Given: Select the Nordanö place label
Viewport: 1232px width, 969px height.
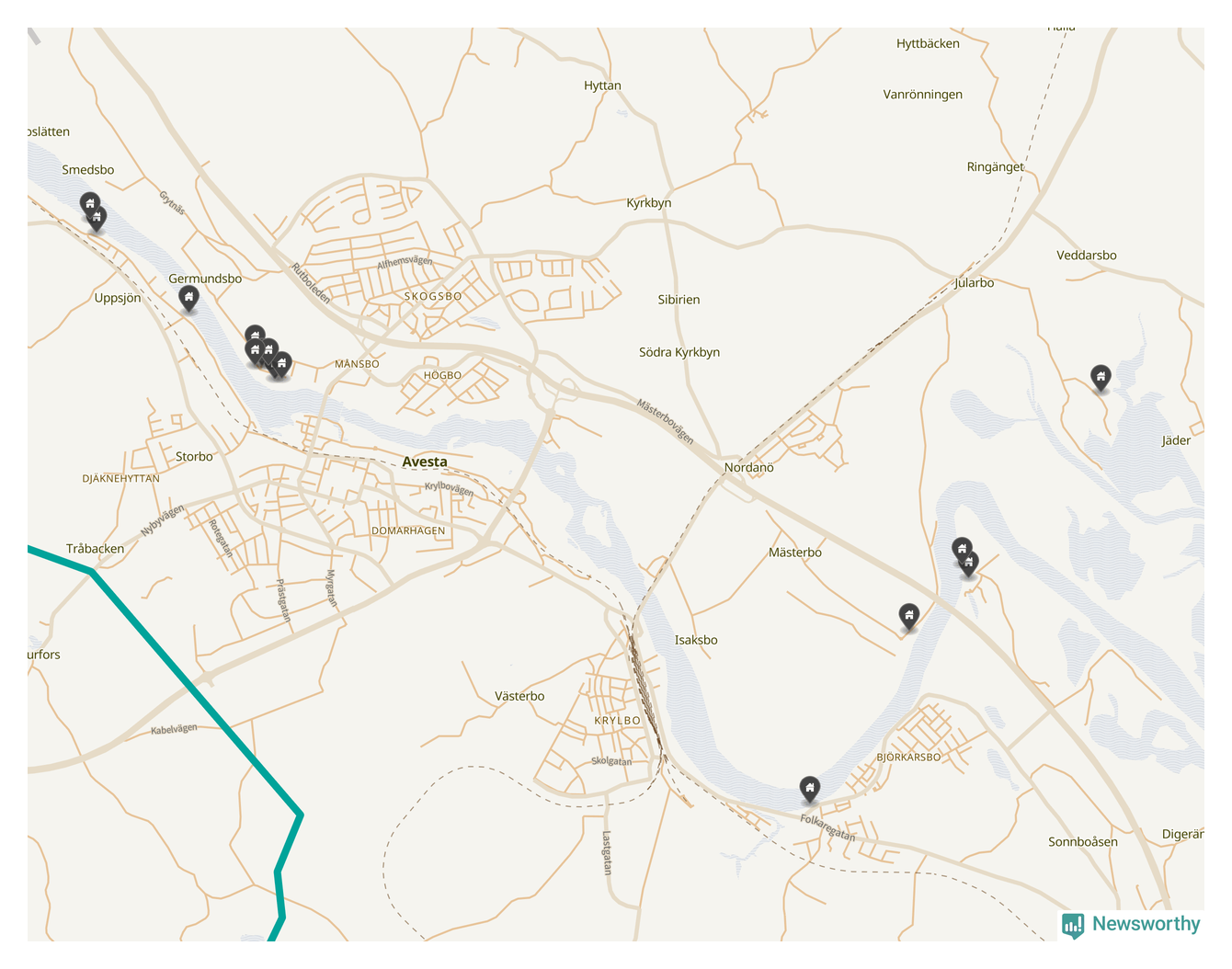Looking at the screenshot, I should [x=748, y=467].
